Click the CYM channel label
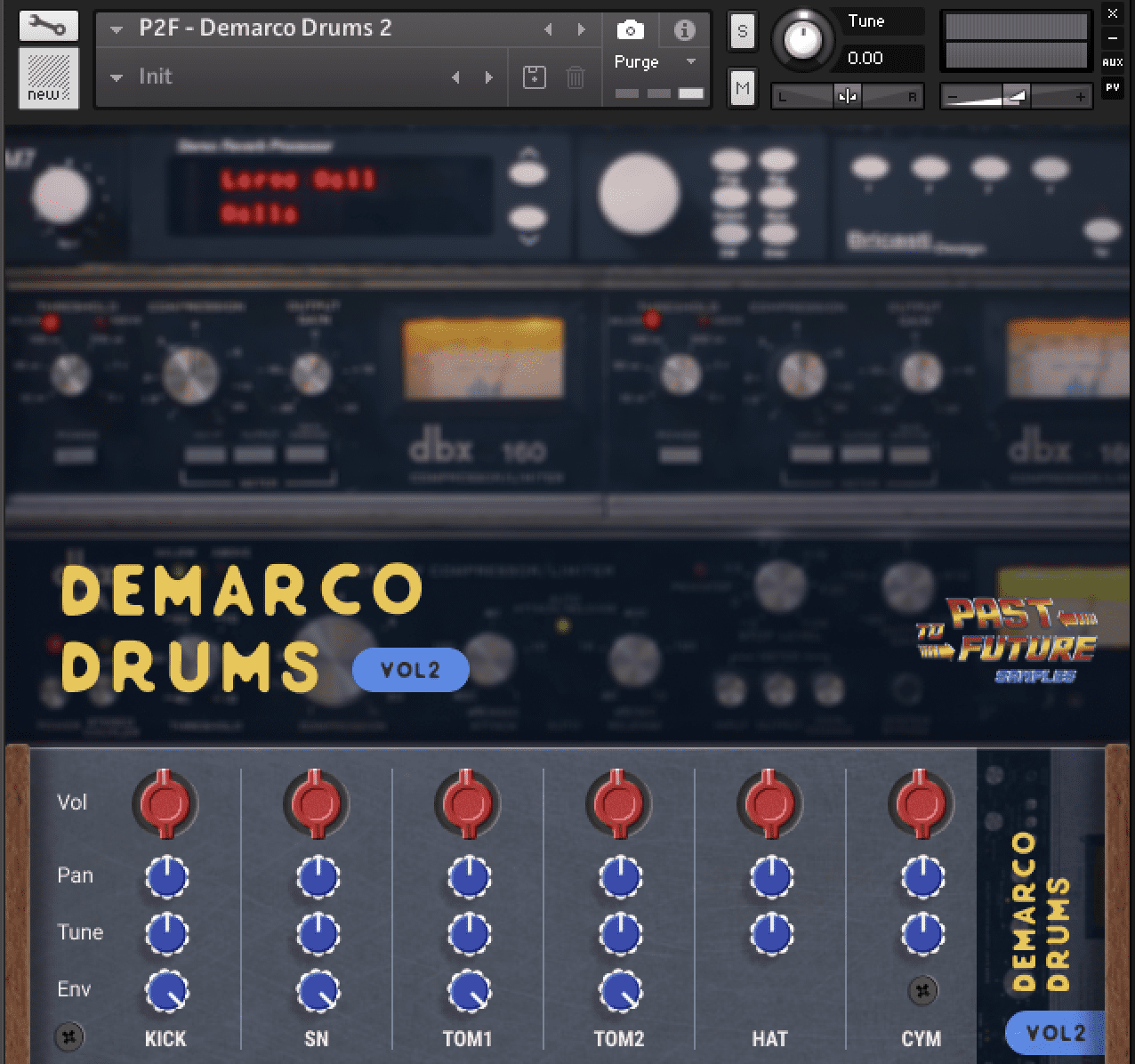Screen dimensions: 1135x1064 [x=922, y=1038]
